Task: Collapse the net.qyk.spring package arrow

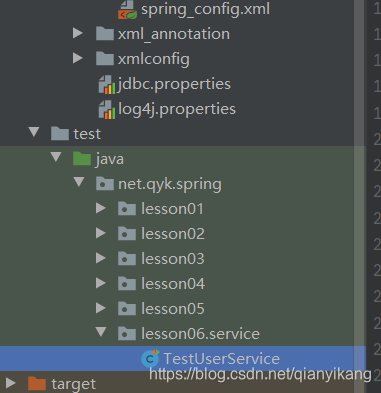Action: [79, 182]
